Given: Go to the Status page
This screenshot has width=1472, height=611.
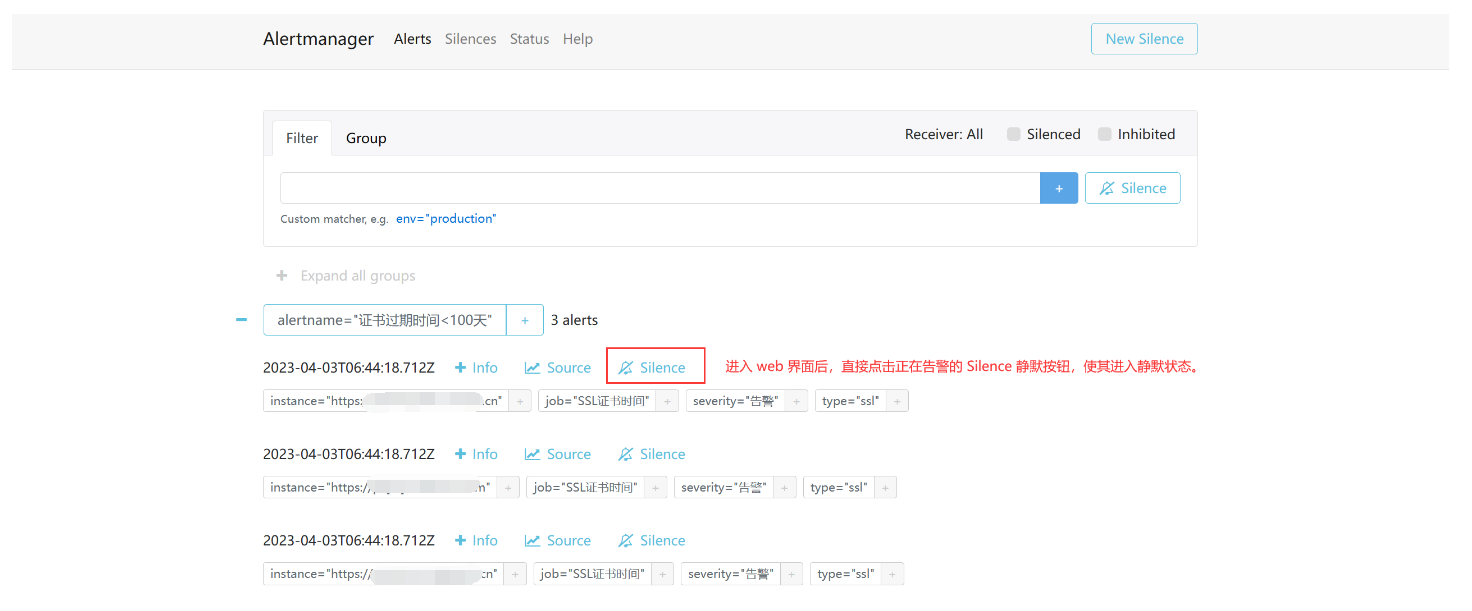Looking at the screenshot, I should point(529,39).
